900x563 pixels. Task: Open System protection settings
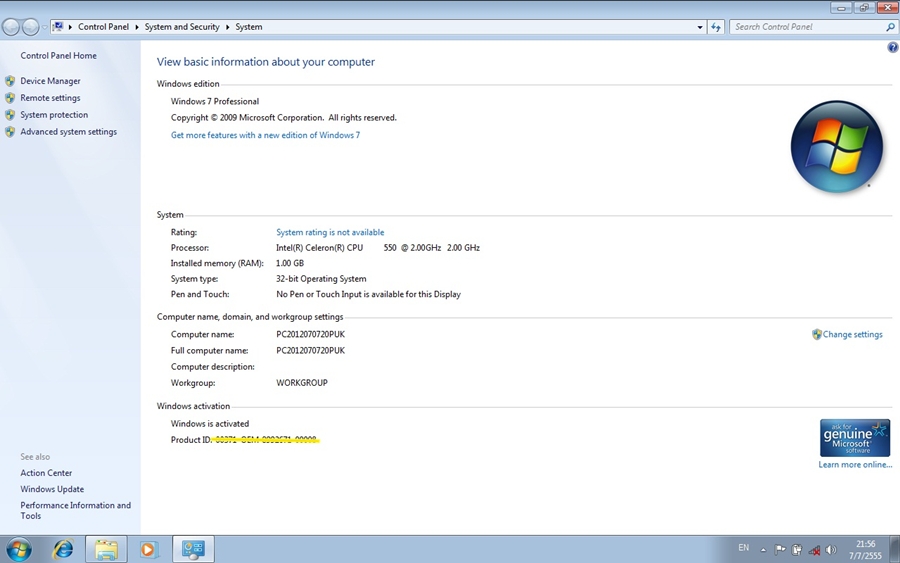(x=54, y=115)
